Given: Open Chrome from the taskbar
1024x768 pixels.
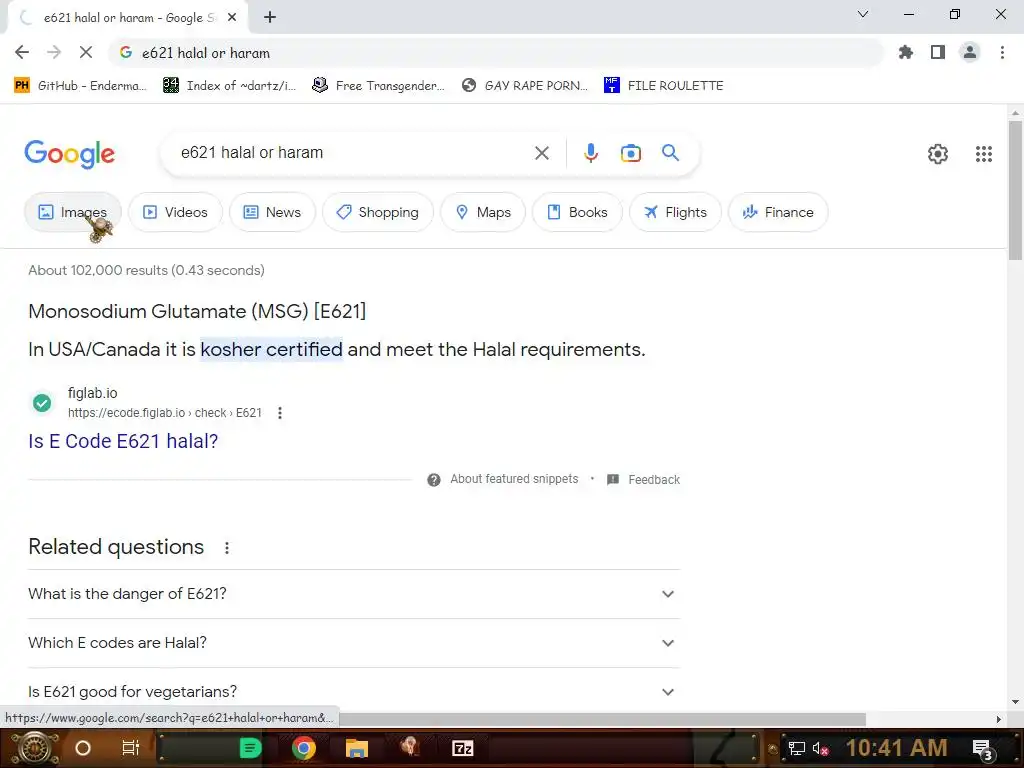Looking at the screenshot, I should (x=304, y=748).
